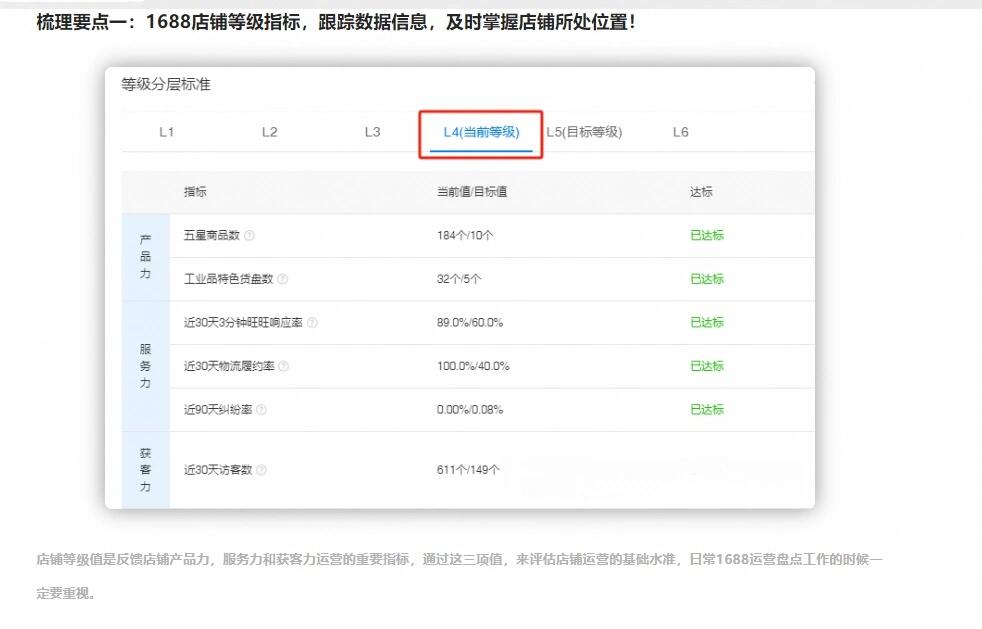Open help icon beside 工业品特色货盘数
This screenshot has width=982, height=629.
[x=282, y=279]
